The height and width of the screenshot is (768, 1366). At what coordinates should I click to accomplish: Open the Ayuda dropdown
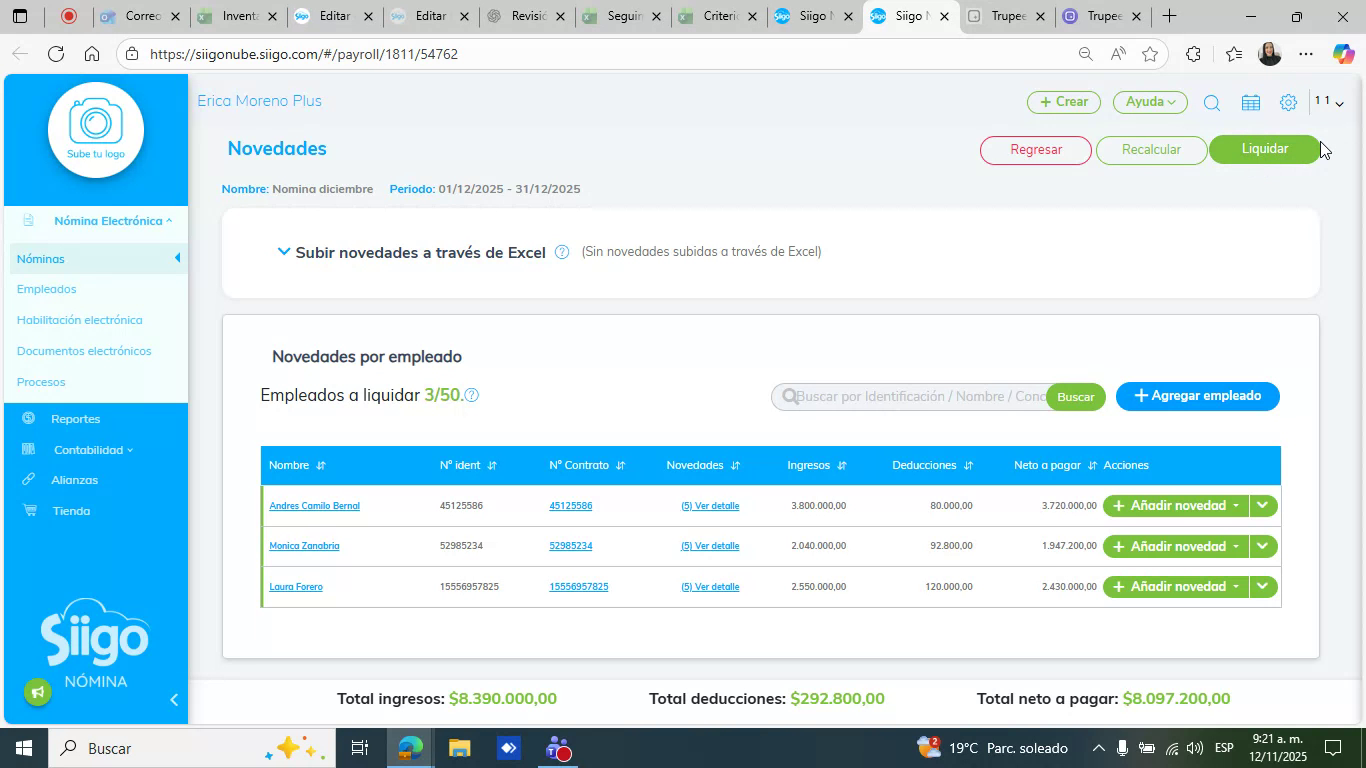(x=1150, y=102)
